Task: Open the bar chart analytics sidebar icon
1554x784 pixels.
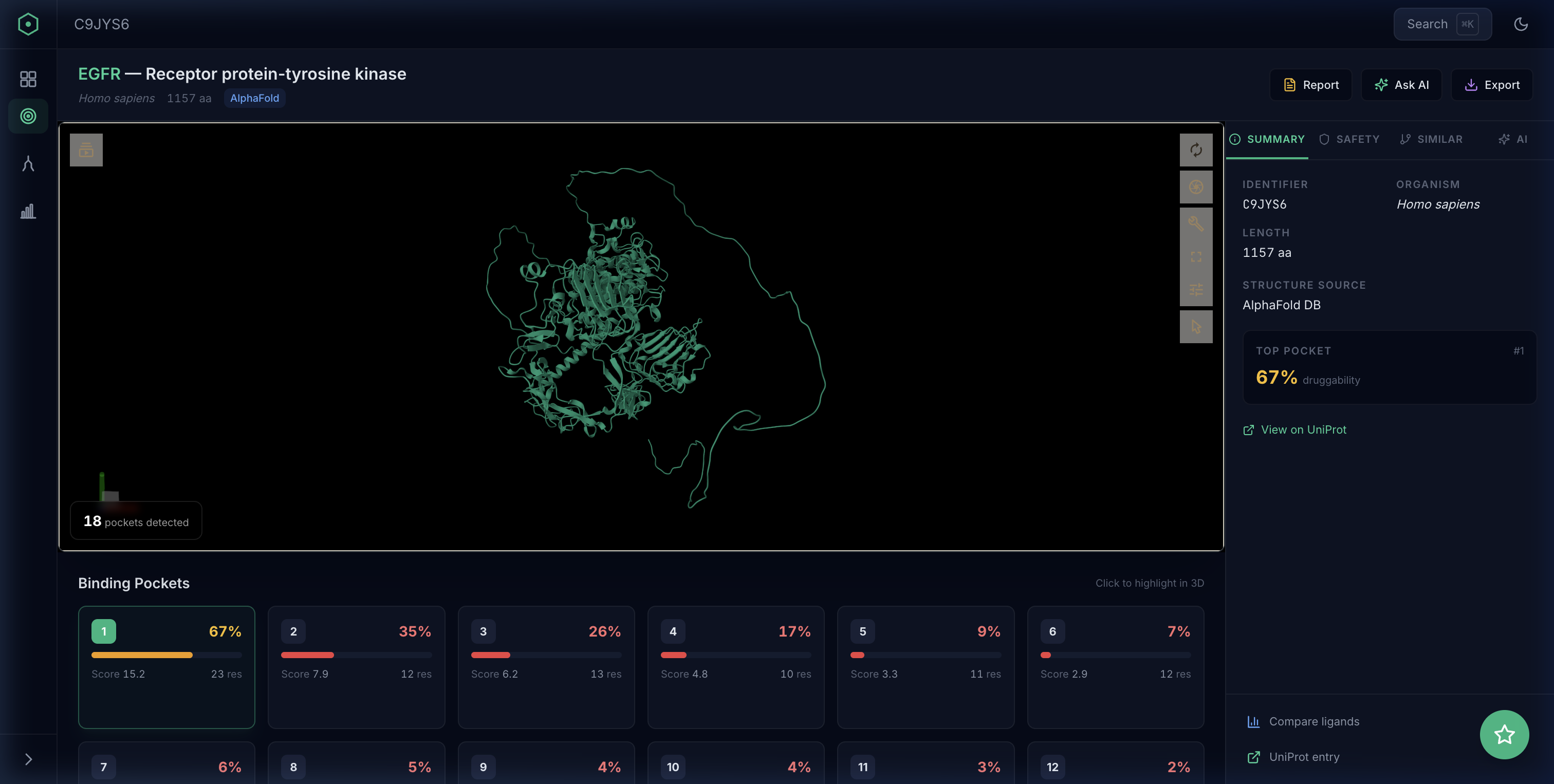Action: point(28,211)
